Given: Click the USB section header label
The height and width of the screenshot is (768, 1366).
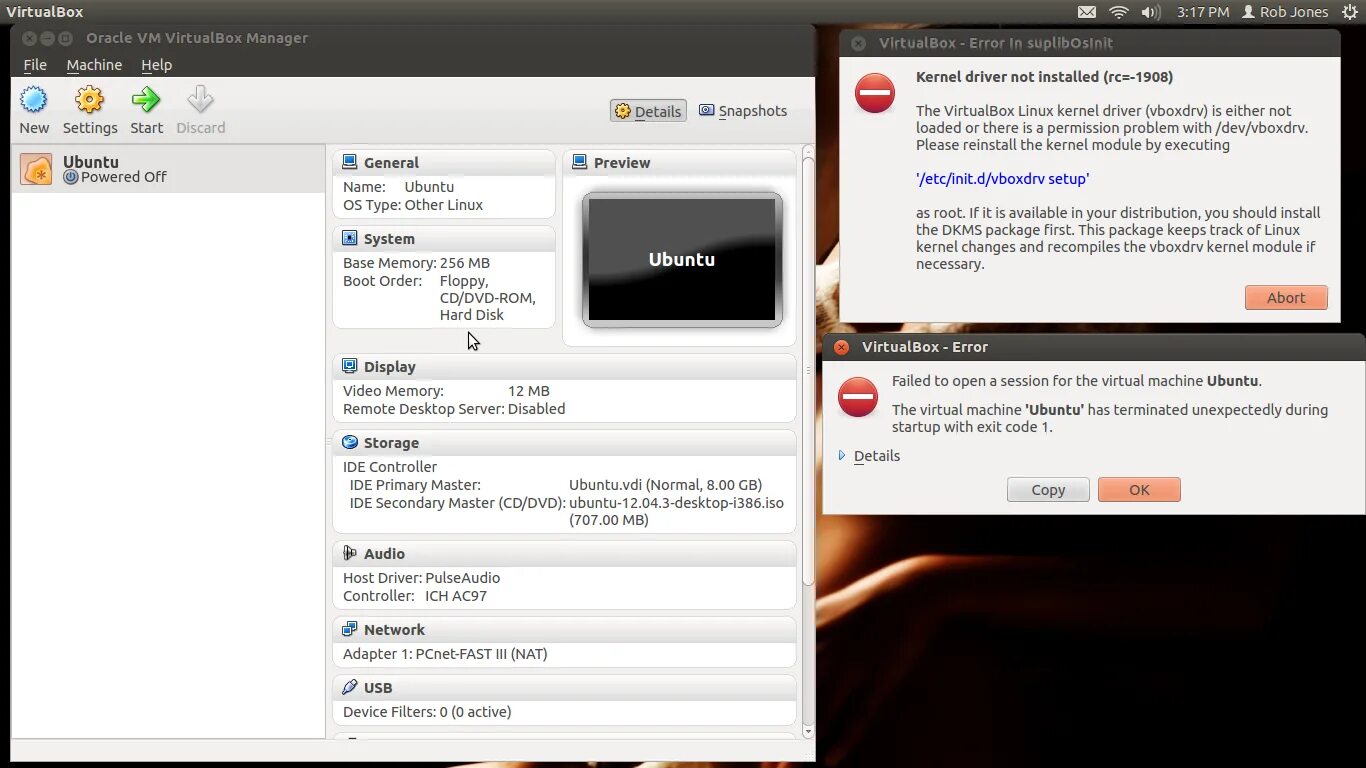Looking at the screenshot, I should [x=378, y=688].
